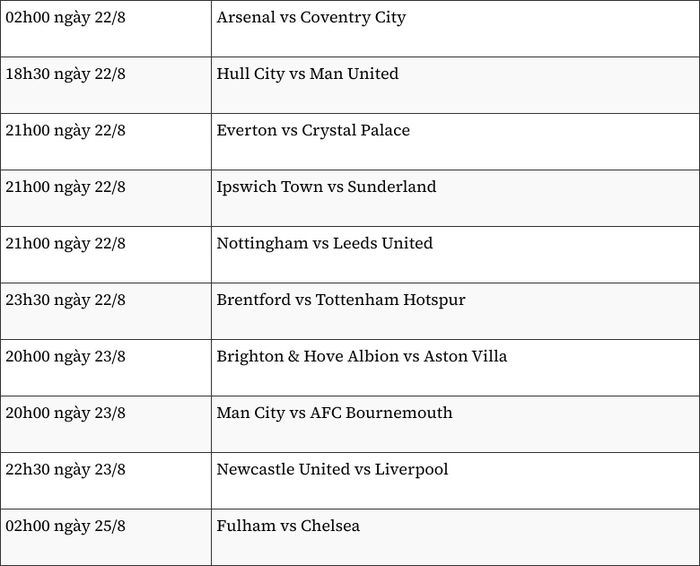Select time cell beside Man City match
Viewport: 700px width, 566px height.
pyautogui.click(x=106, y=424)
